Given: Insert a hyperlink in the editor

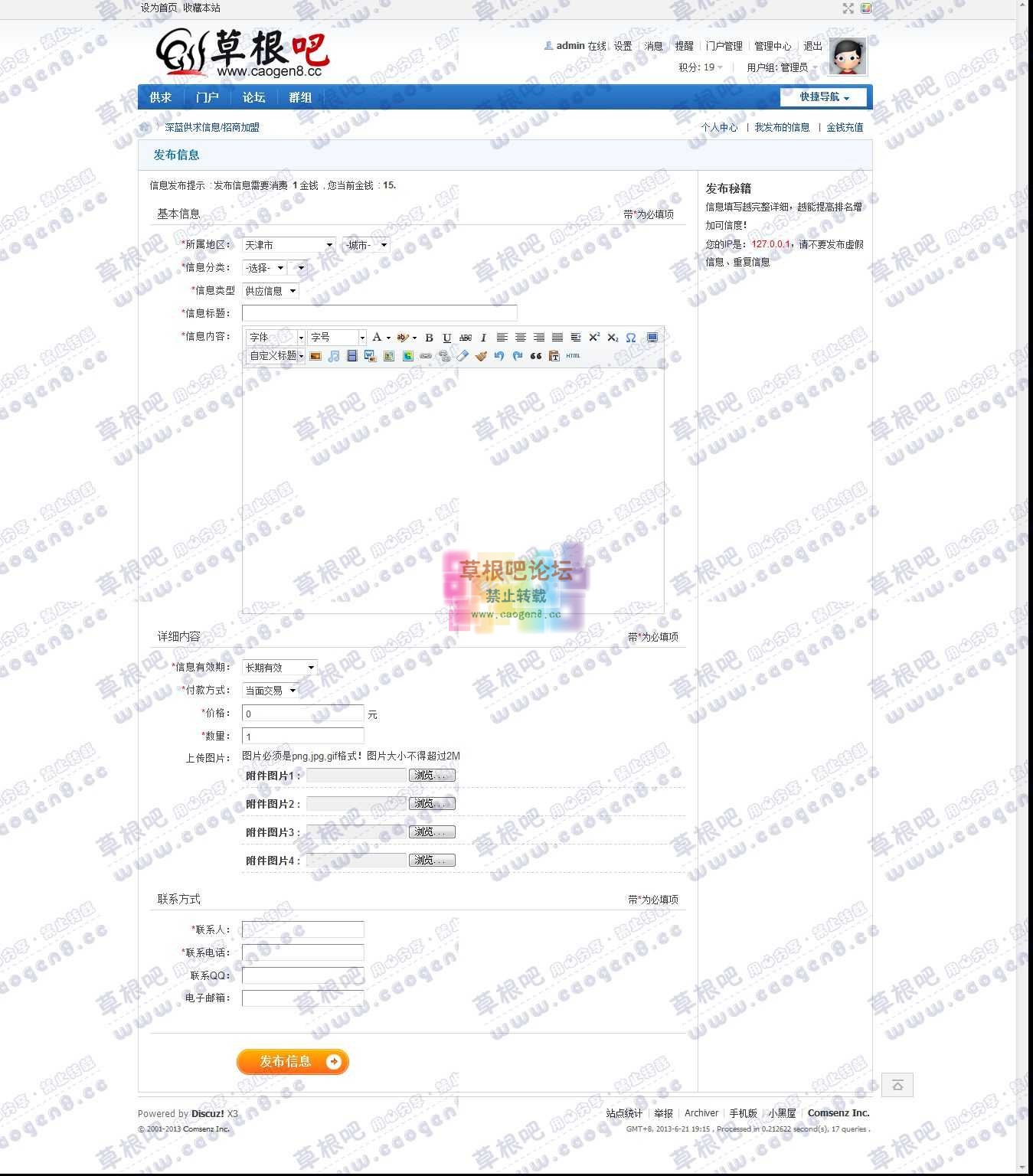Looking at the screenshot, I should [425, 355].
